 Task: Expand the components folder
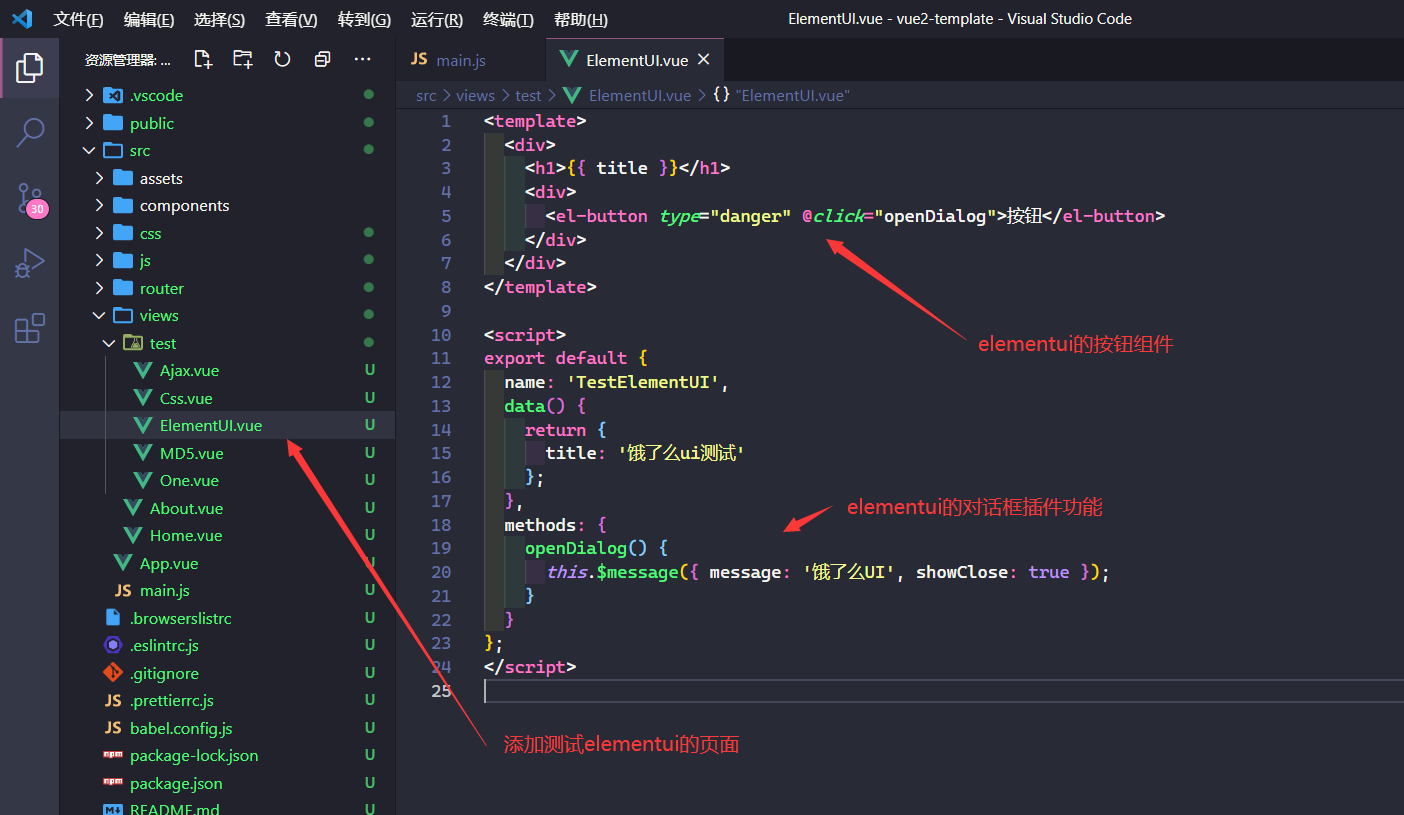coord(184,205)
